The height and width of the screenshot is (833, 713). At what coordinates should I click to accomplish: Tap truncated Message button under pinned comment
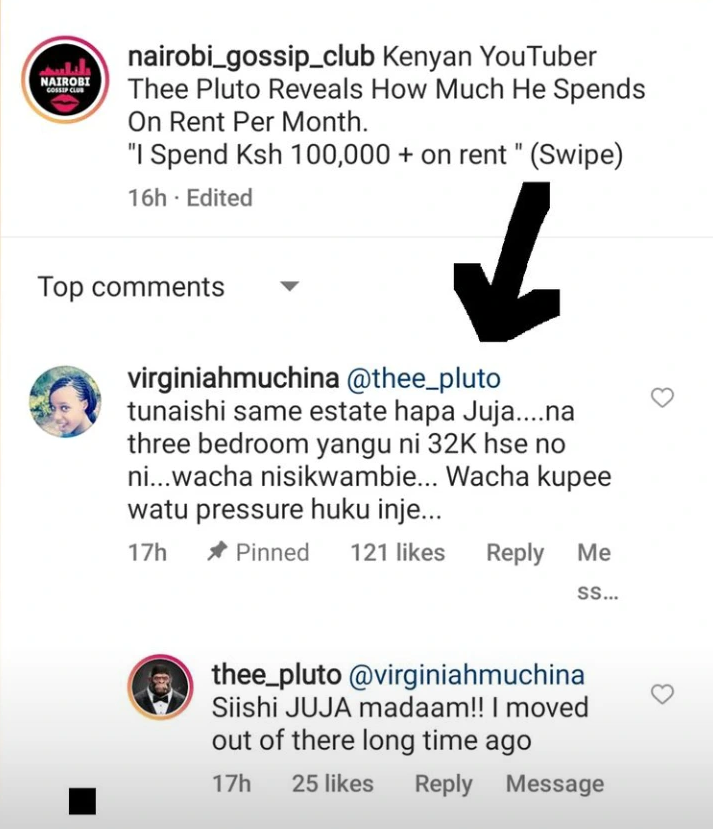tap(597, 572)
